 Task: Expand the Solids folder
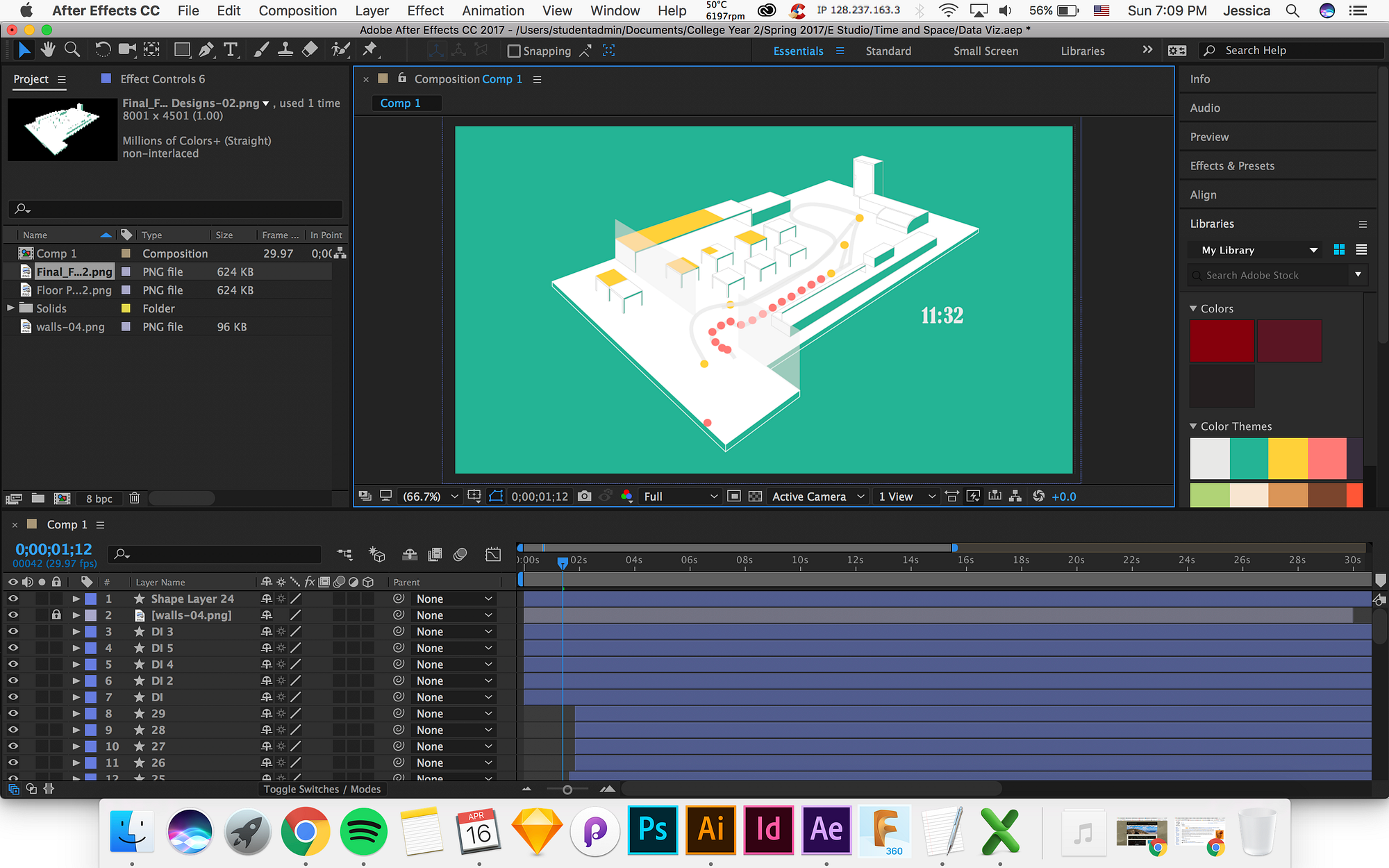pyautogui.click(x=10, y=308)
